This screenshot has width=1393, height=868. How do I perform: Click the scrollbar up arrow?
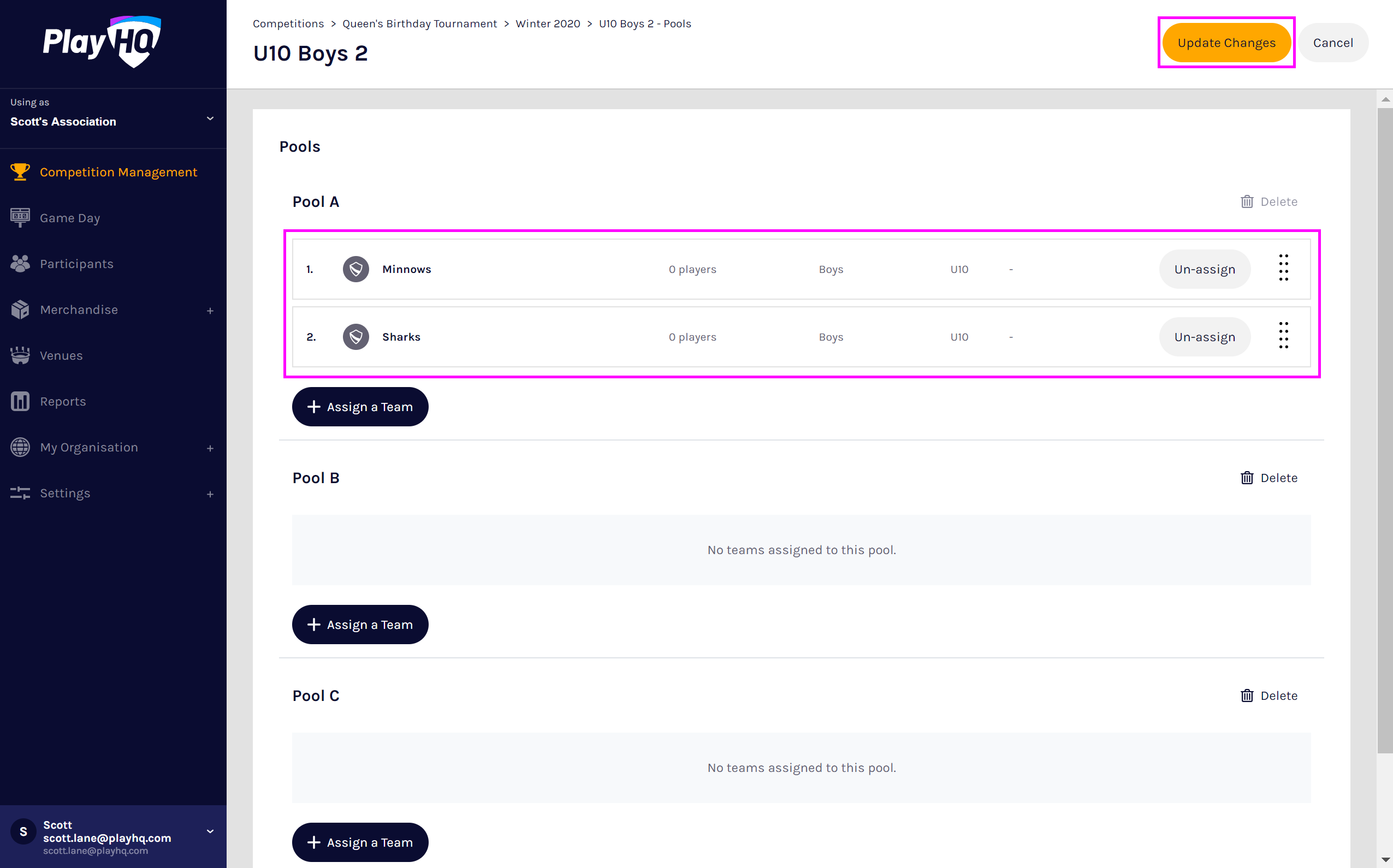[1385, 99]
